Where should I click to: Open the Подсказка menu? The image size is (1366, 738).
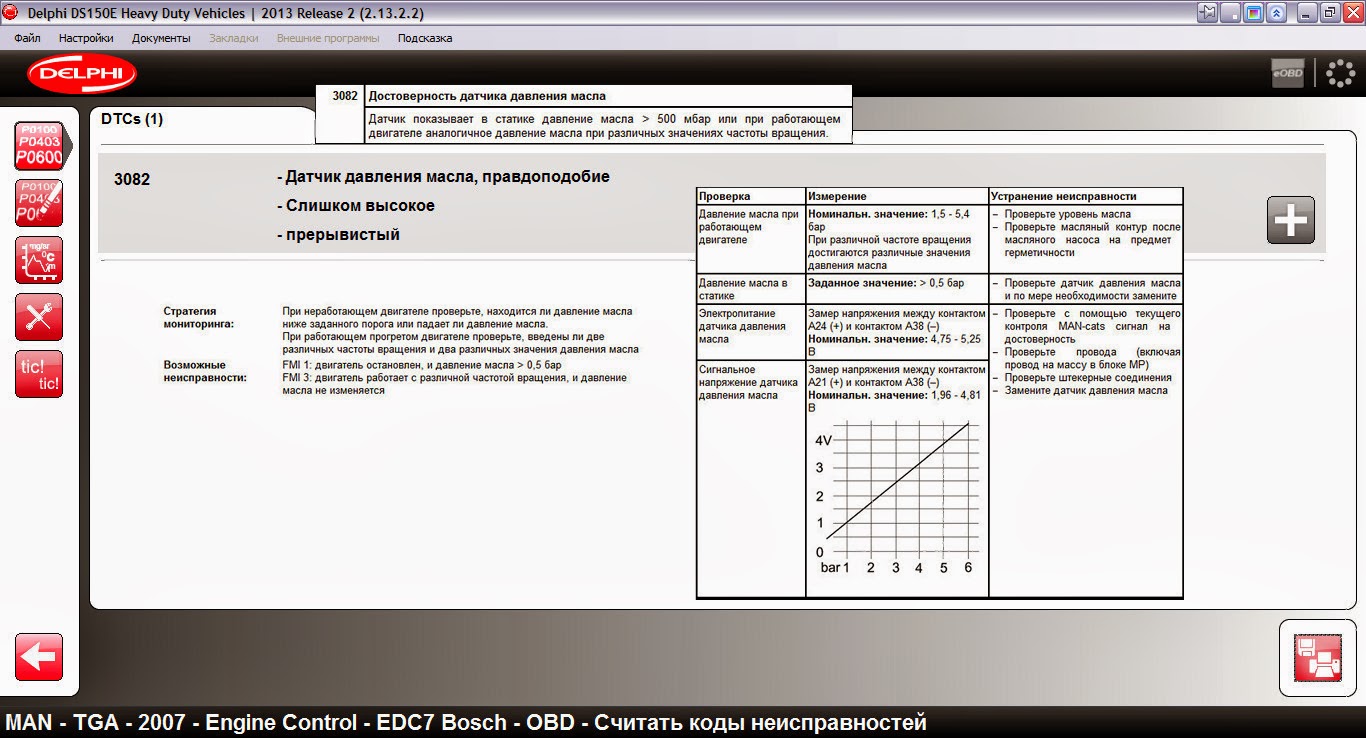pos(425,38)
